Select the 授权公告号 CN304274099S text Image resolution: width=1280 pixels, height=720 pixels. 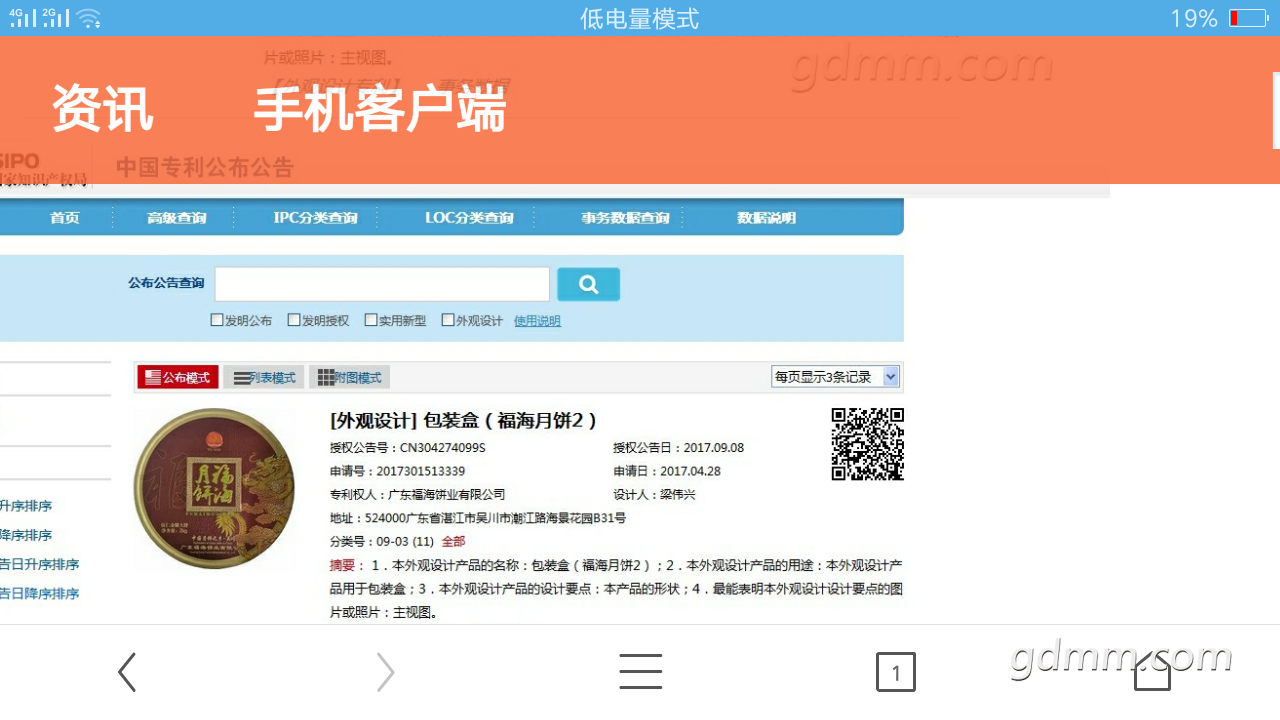407,448
